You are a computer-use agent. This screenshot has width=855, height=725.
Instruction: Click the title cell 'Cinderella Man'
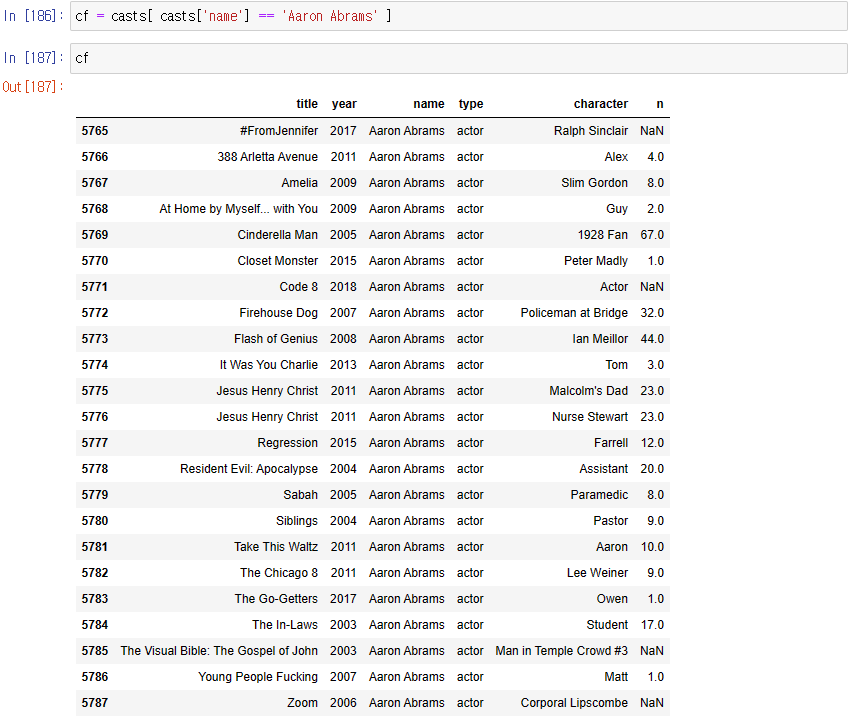278,235
